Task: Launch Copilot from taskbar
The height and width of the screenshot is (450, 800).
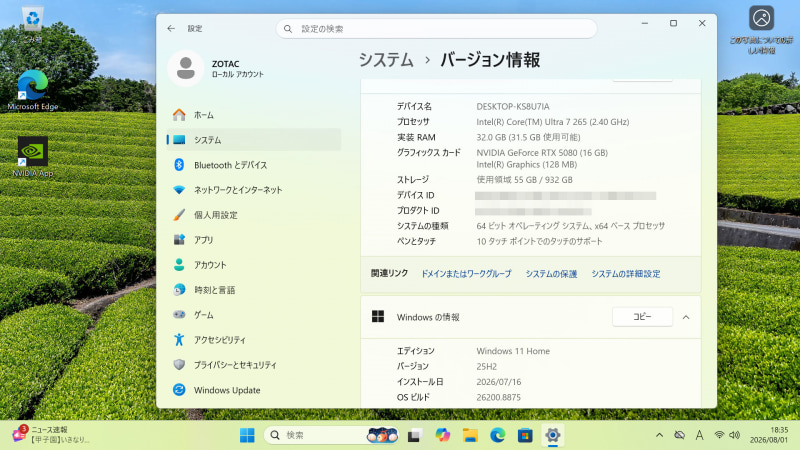Action: [442, 435]
